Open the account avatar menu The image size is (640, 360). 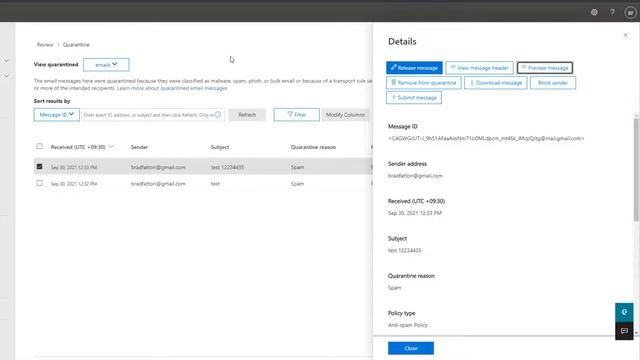[630, 13]
